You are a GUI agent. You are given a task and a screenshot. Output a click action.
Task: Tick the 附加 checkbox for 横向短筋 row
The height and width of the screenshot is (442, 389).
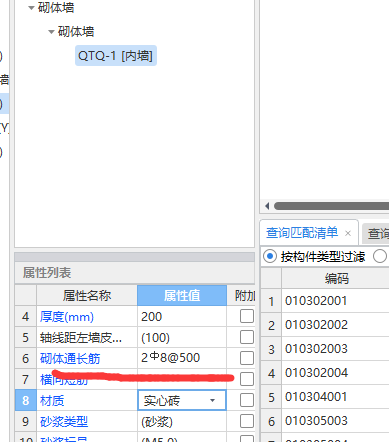247,379
